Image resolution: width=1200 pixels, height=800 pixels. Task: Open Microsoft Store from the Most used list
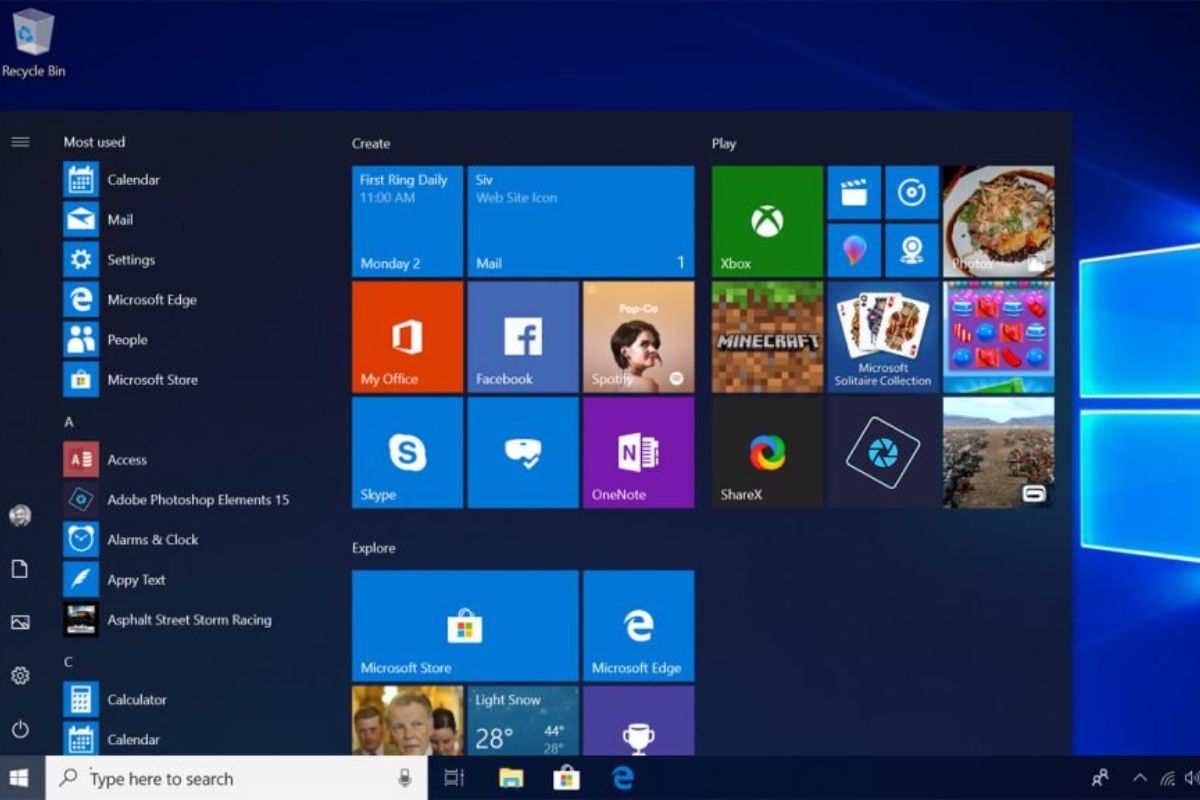click(190, 380)
